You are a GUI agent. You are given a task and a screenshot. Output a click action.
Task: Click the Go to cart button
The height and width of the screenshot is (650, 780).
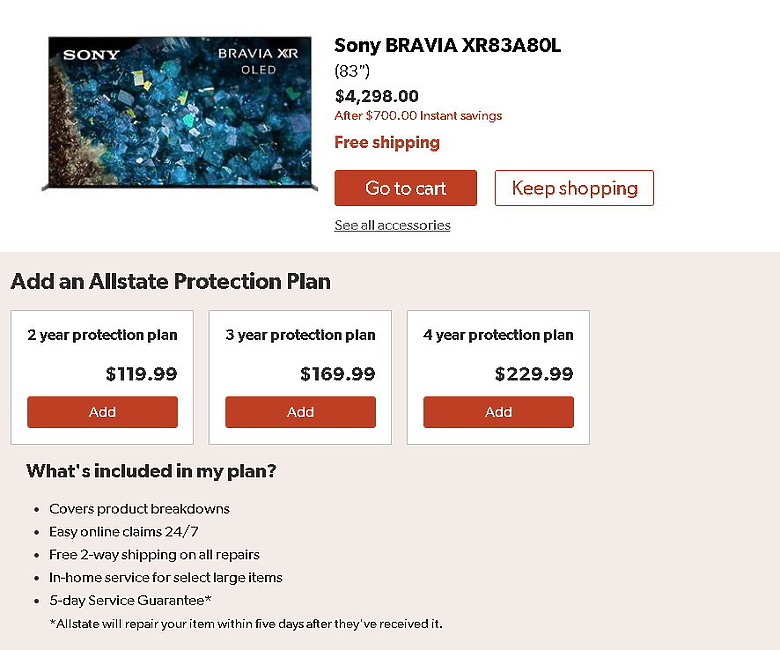(x=405, y=188)
